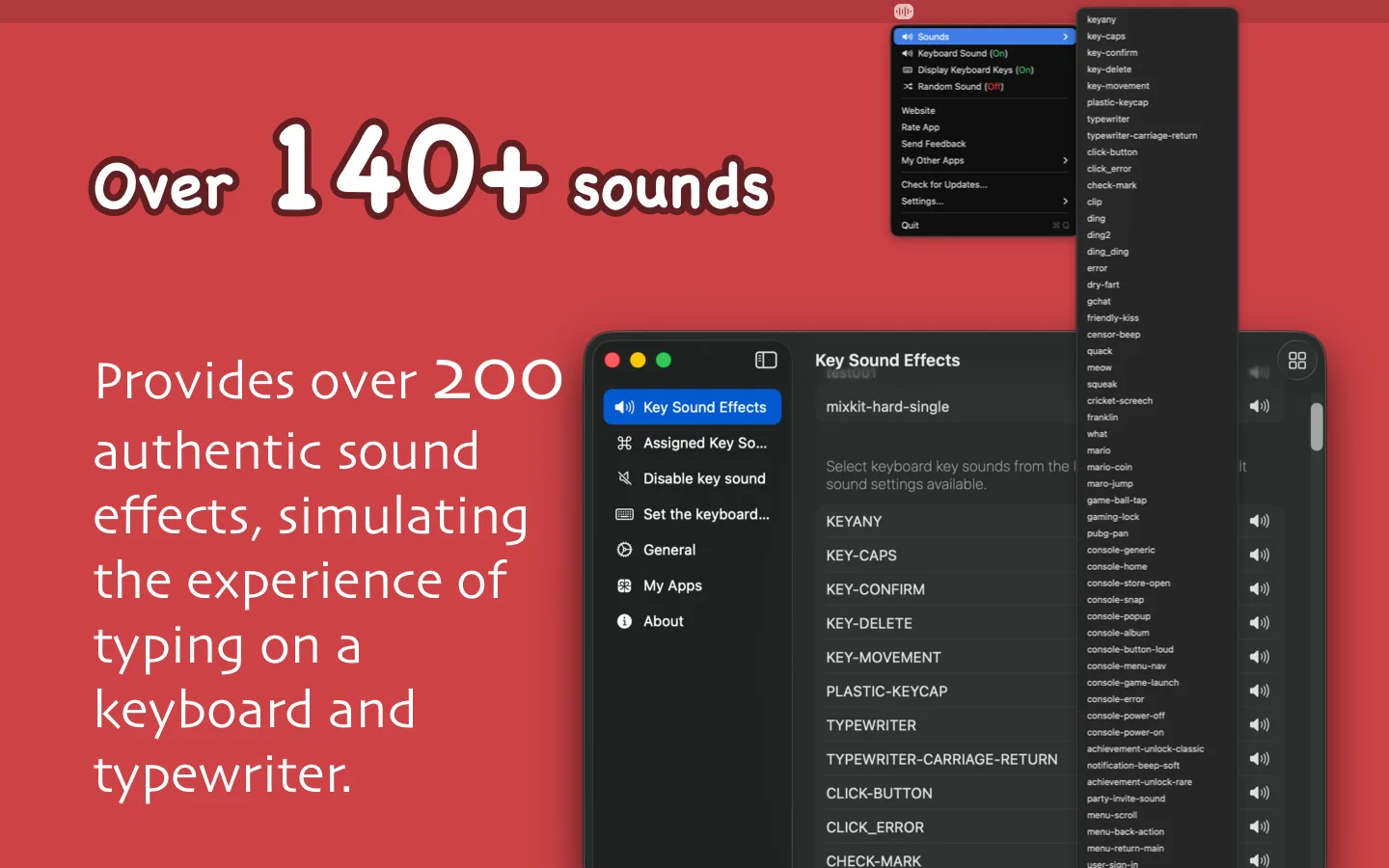Click the speaker icon beside KEY-DELETE
Image resolution: width=1389 pixels, height=868 pixels.
[1260, 623]
